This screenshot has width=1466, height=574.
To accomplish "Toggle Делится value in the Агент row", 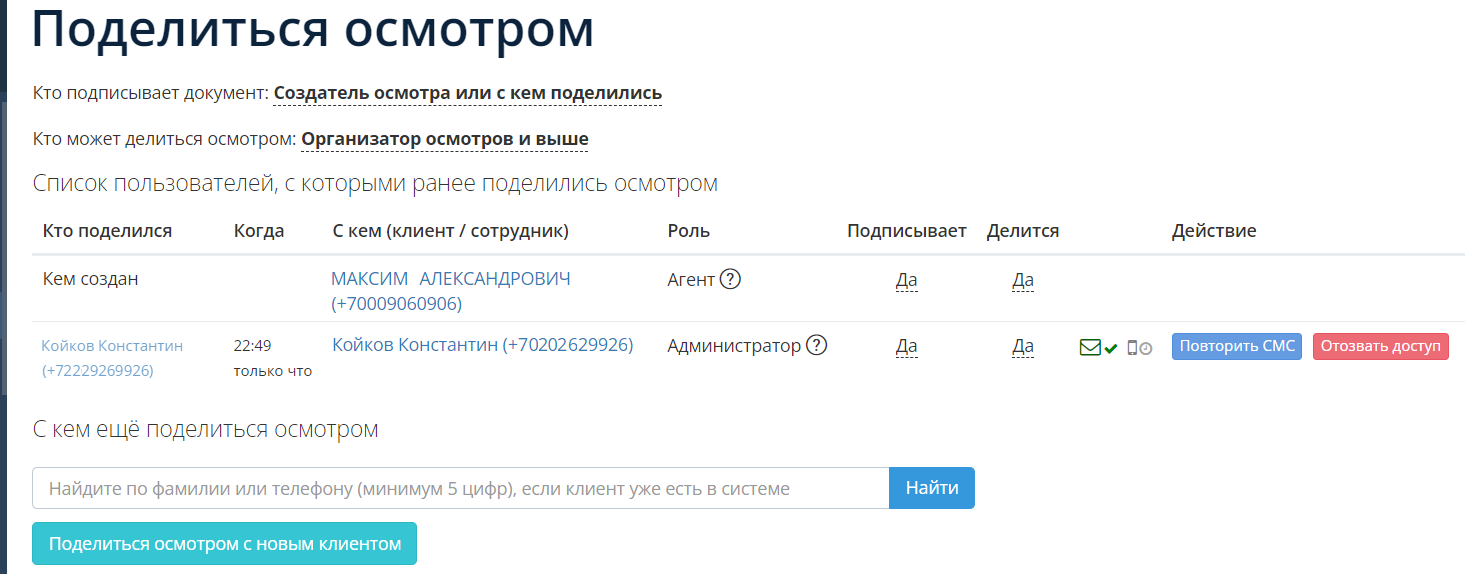I will point(1022,280).
